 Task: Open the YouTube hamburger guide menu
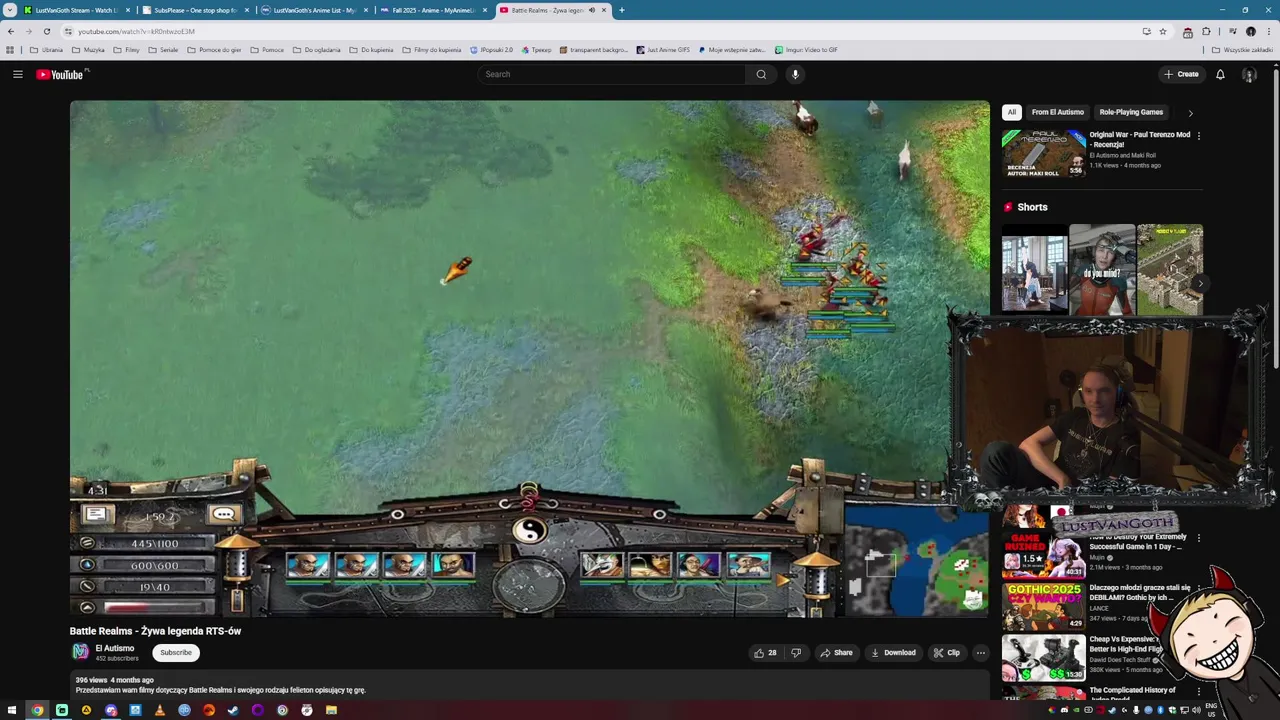17,74
